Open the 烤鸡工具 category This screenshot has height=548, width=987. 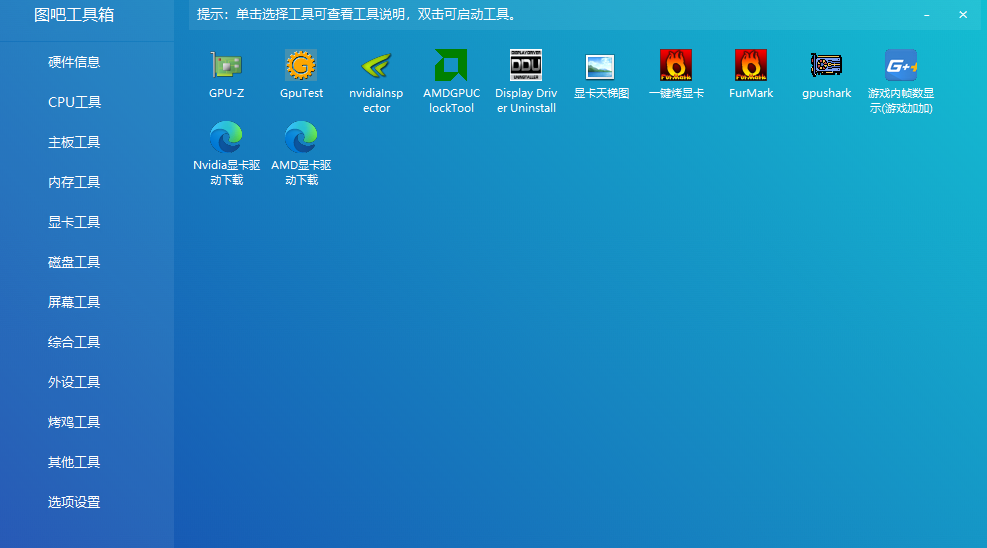tap(74, 422)
